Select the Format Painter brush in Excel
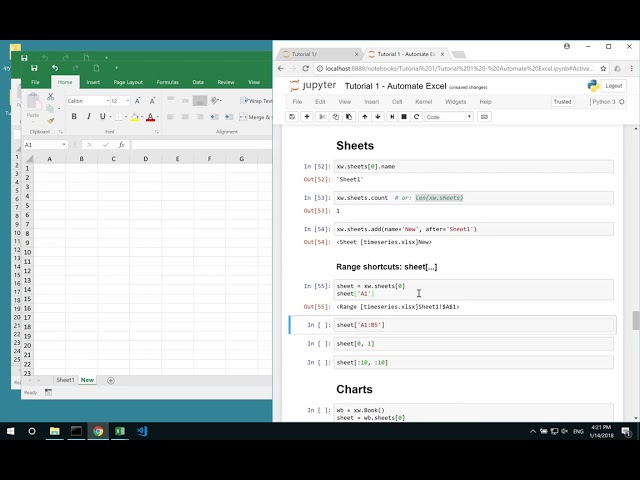The width and height of the screenshot is (640, 480). (50, 120)
